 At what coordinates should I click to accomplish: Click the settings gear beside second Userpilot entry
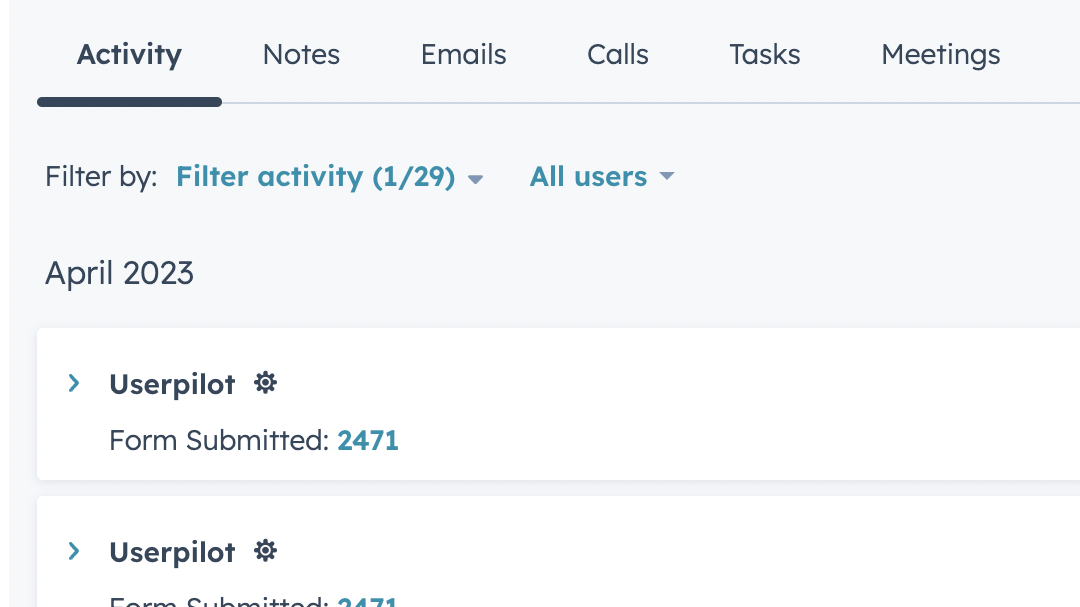click(x=265, y=551)
